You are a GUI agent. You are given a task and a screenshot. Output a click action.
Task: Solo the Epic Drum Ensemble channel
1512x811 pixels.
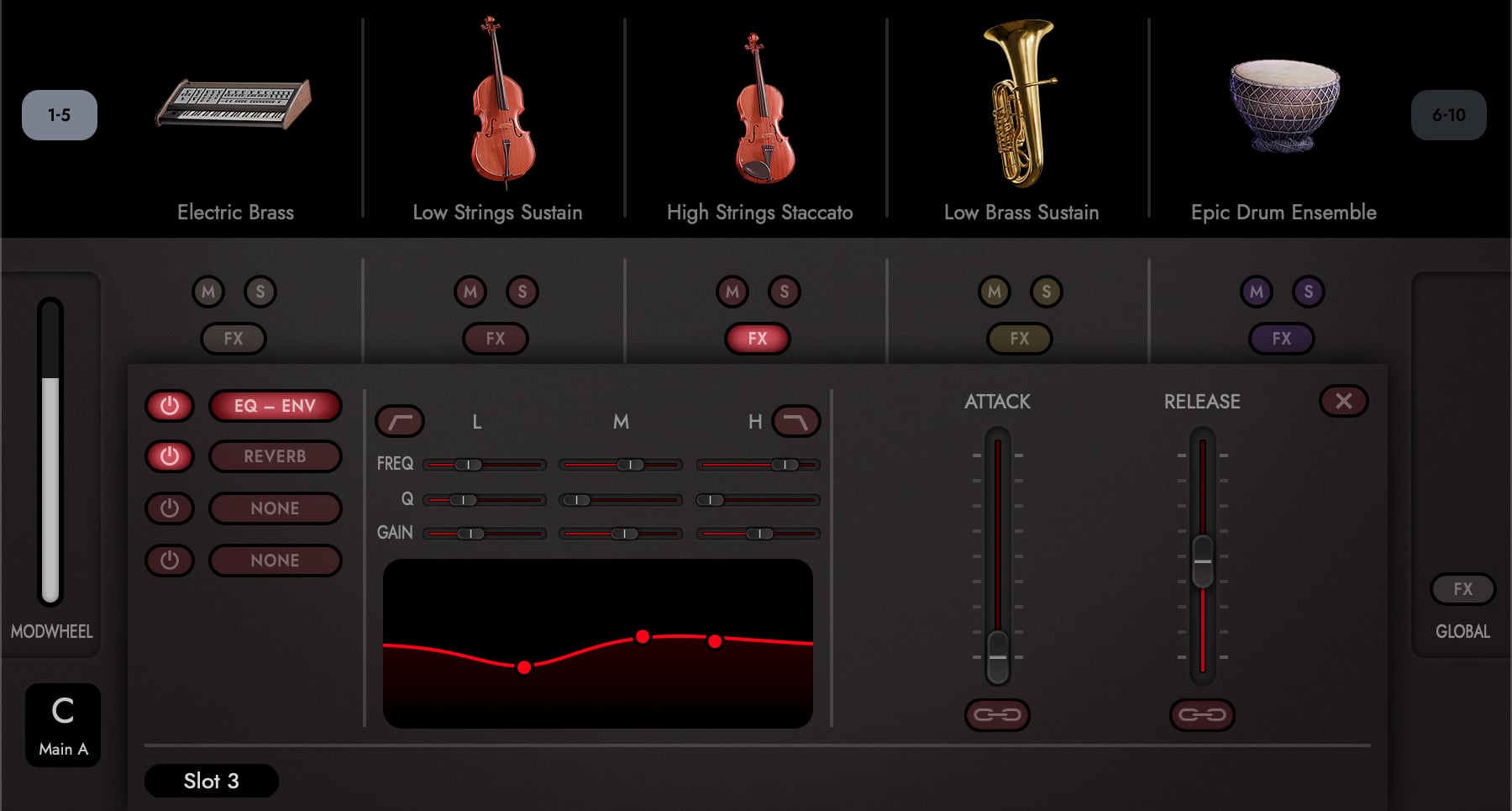(1309, 292)
